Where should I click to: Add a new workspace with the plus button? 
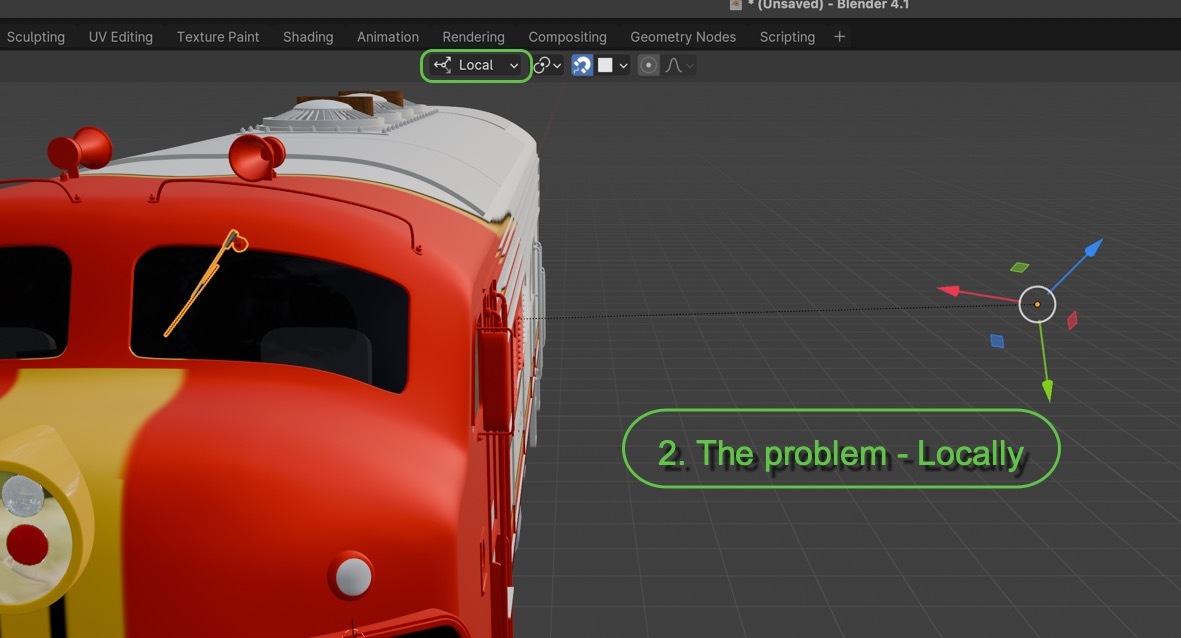coord(839,37)
